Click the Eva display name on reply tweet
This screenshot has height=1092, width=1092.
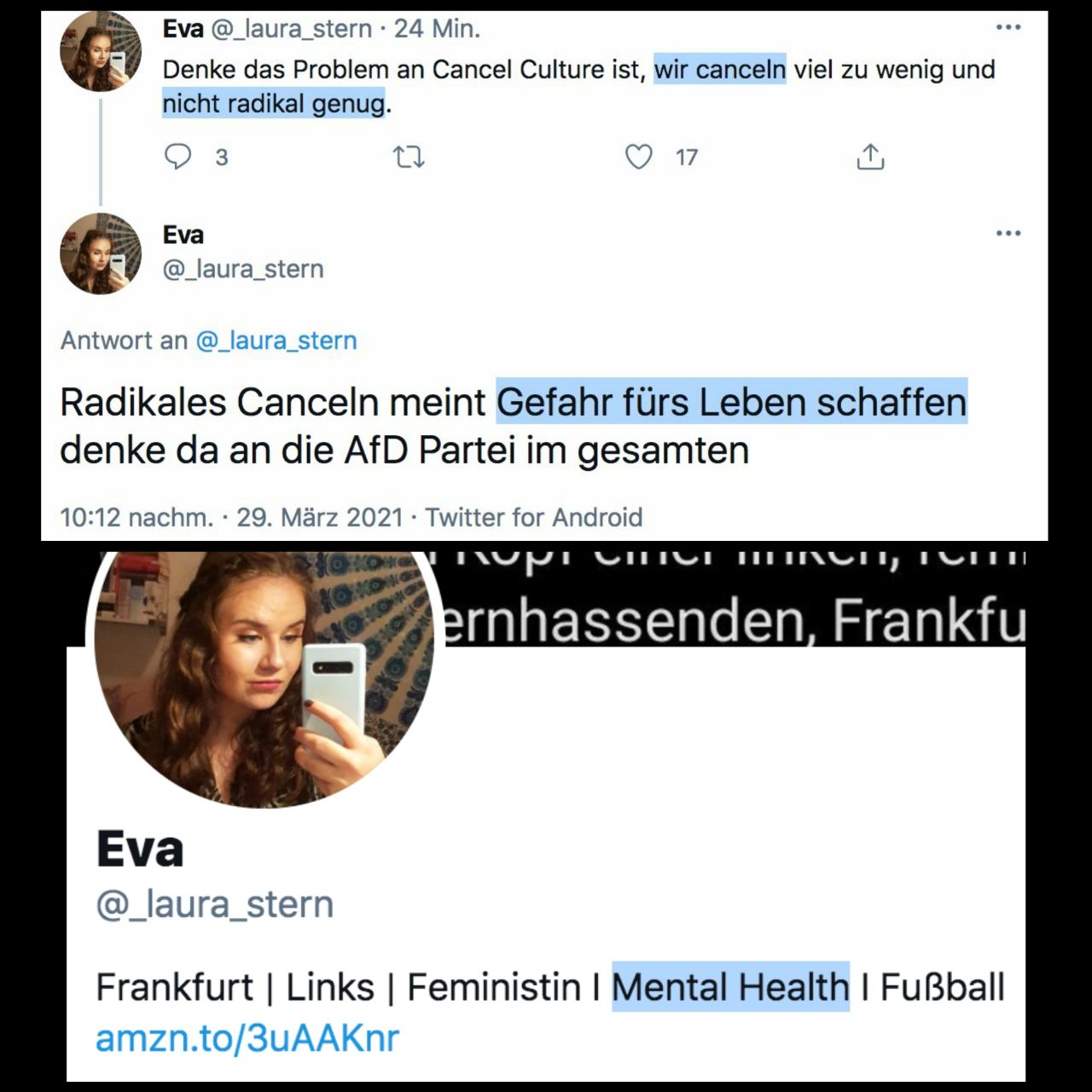click(x=183, y=235)
